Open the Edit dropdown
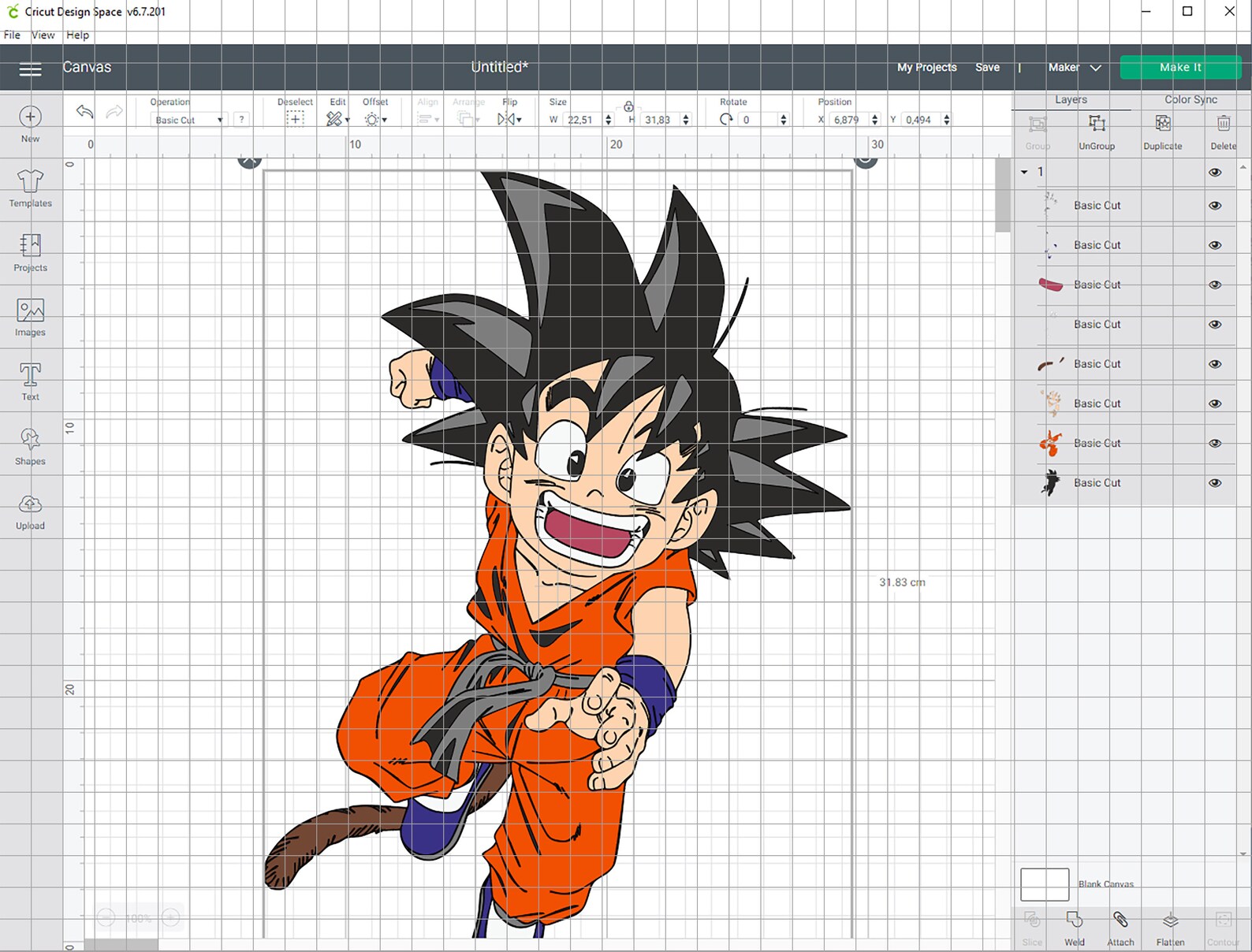1252x952 pixels. (337, 119)
